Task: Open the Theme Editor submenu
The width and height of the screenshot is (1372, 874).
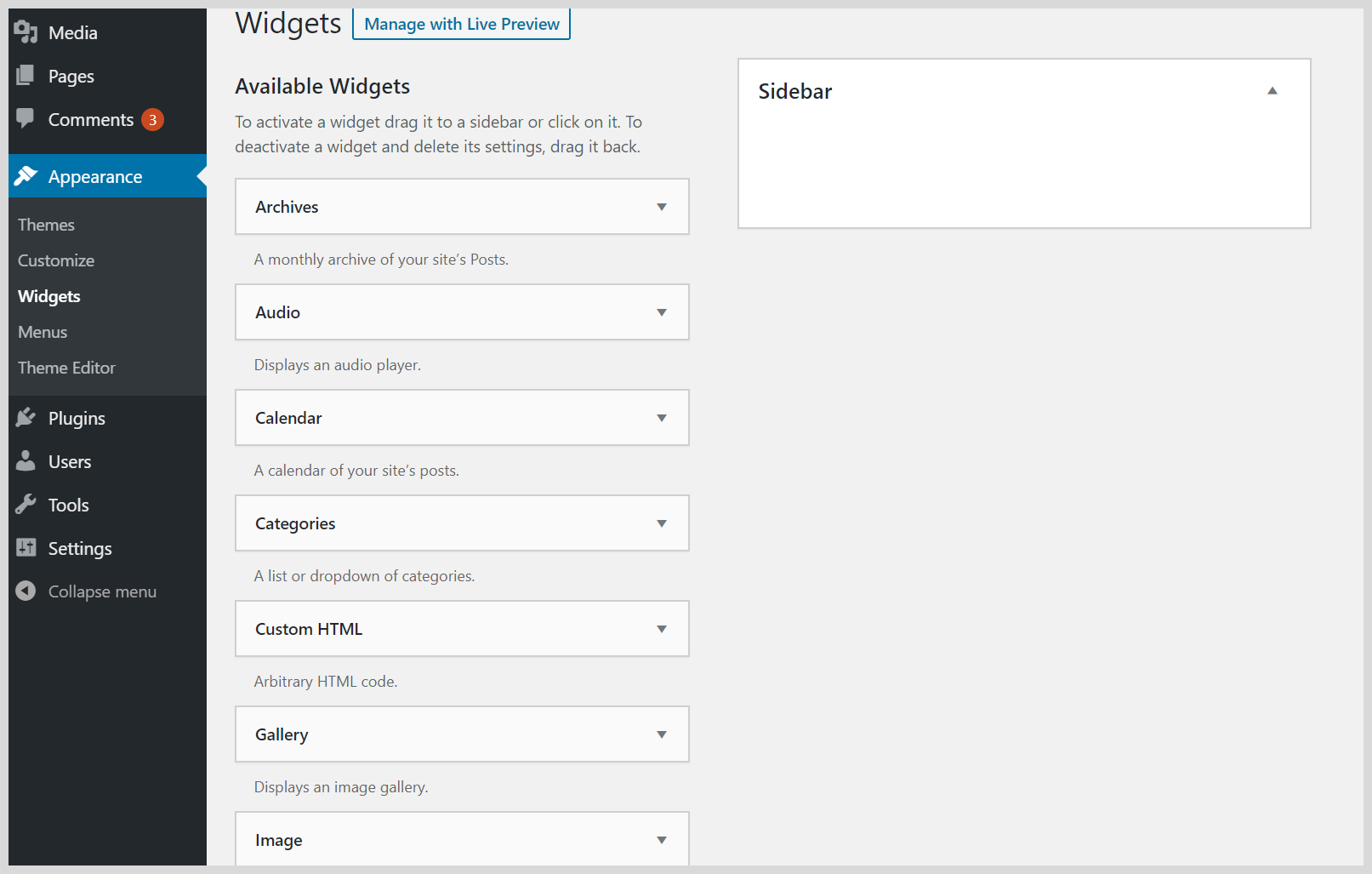Action: [66, 368]
